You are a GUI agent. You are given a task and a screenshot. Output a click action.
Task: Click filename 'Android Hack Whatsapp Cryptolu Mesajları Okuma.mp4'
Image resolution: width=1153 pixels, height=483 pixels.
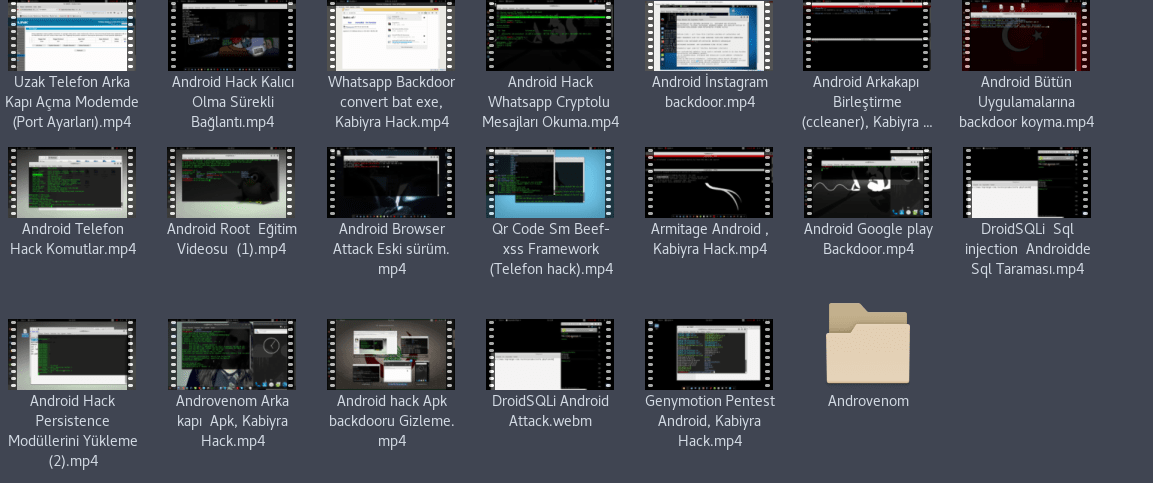point(550,102)
